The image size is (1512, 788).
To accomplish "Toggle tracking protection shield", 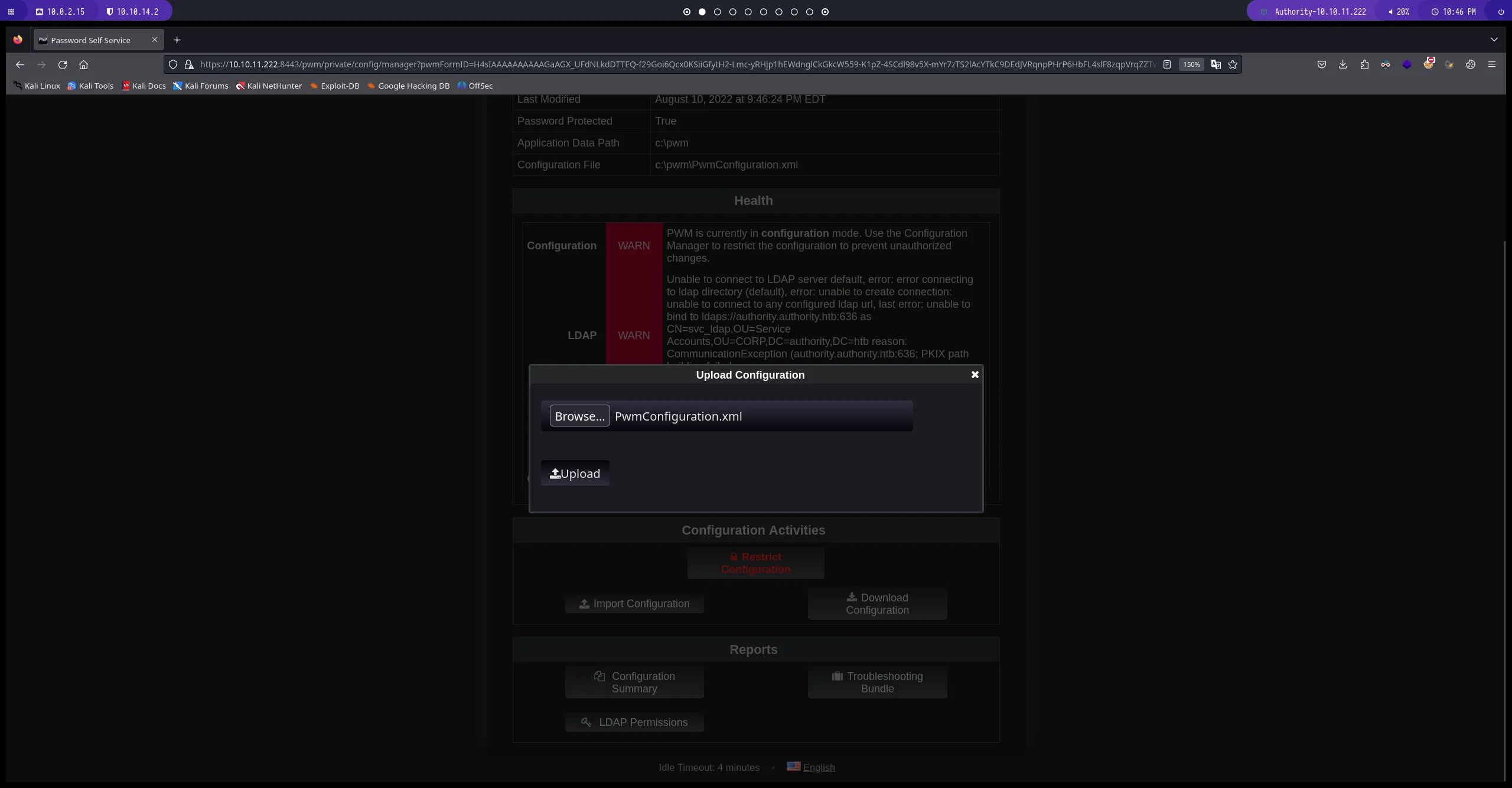I will click(172, 65).
